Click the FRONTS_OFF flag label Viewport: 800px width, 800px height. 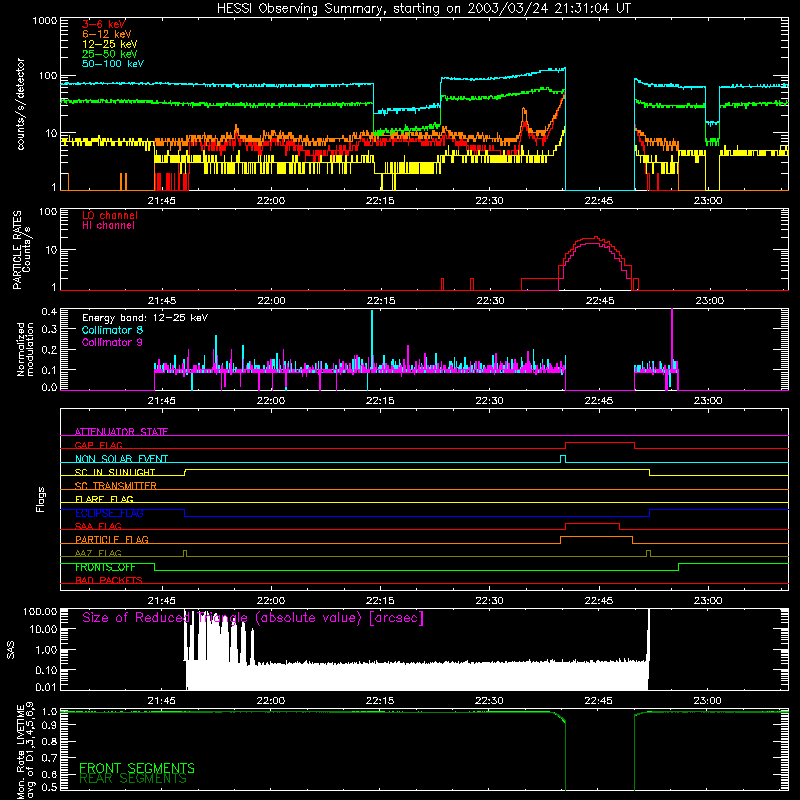(105, 567)
